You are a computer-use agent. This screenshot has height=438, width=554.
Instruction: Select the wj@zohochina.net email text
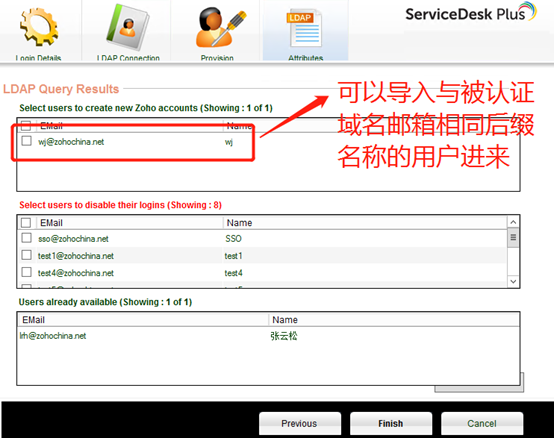[71, 142]
